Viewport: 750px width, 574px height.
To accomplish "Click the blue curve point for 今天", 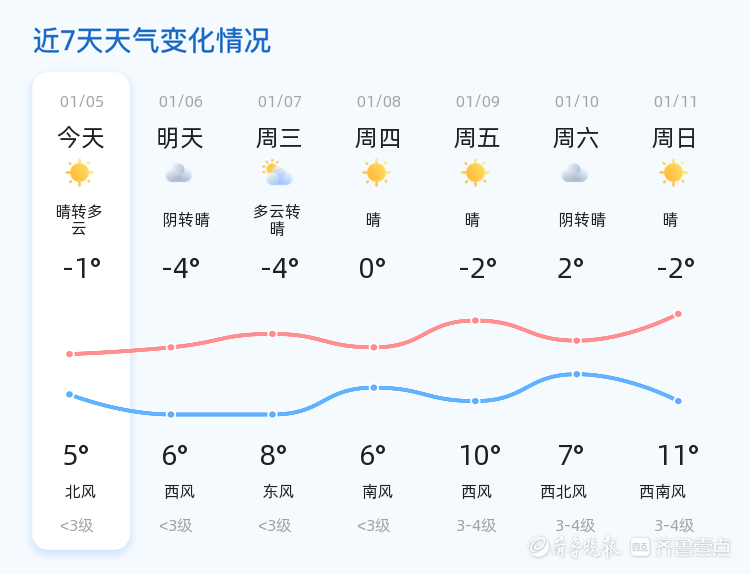I will coord(70,394).
